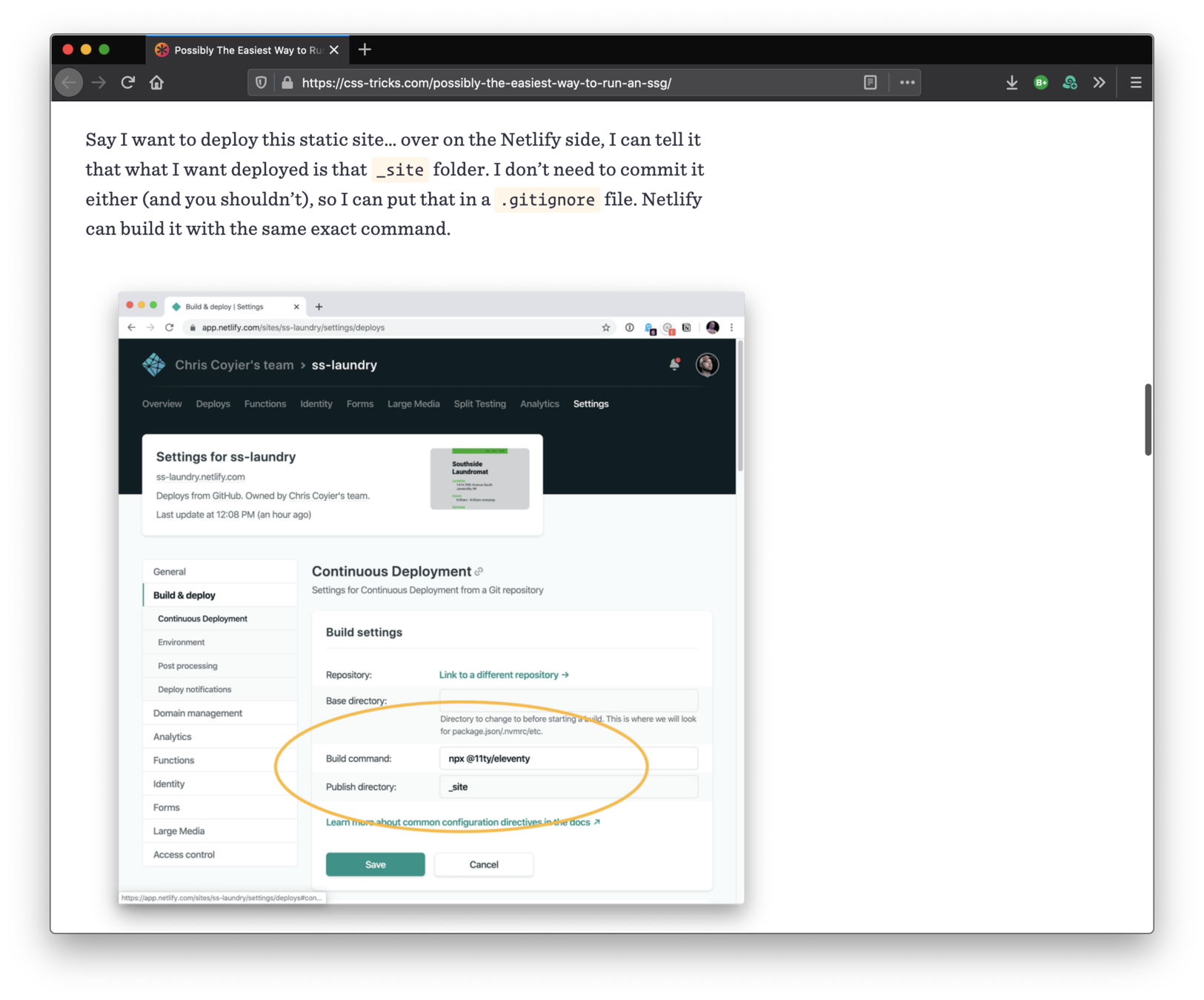The width and height of the screenshot is (1204, 1000).
Task: Reload the css-tricks page
Action: (127, 82)
